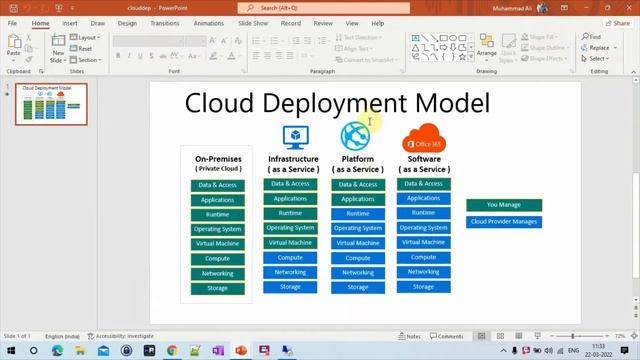Open the Section dropdown
640x360 pixels.
(x=85, y=60)
